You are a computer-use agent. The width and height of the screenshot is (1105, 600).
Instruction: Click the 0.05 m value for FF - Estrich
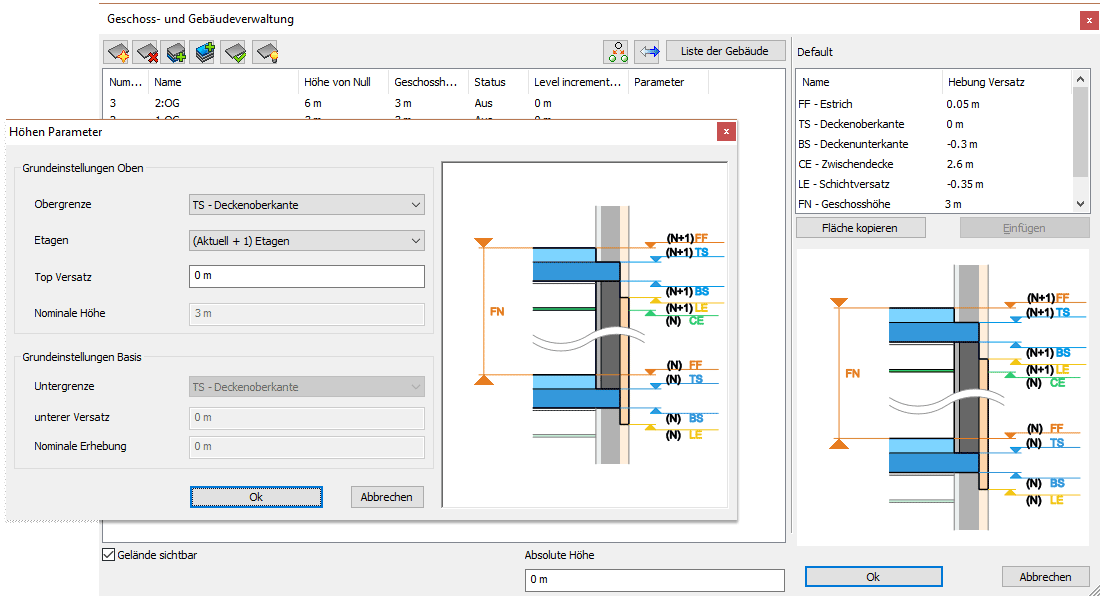tap(963, 104)
